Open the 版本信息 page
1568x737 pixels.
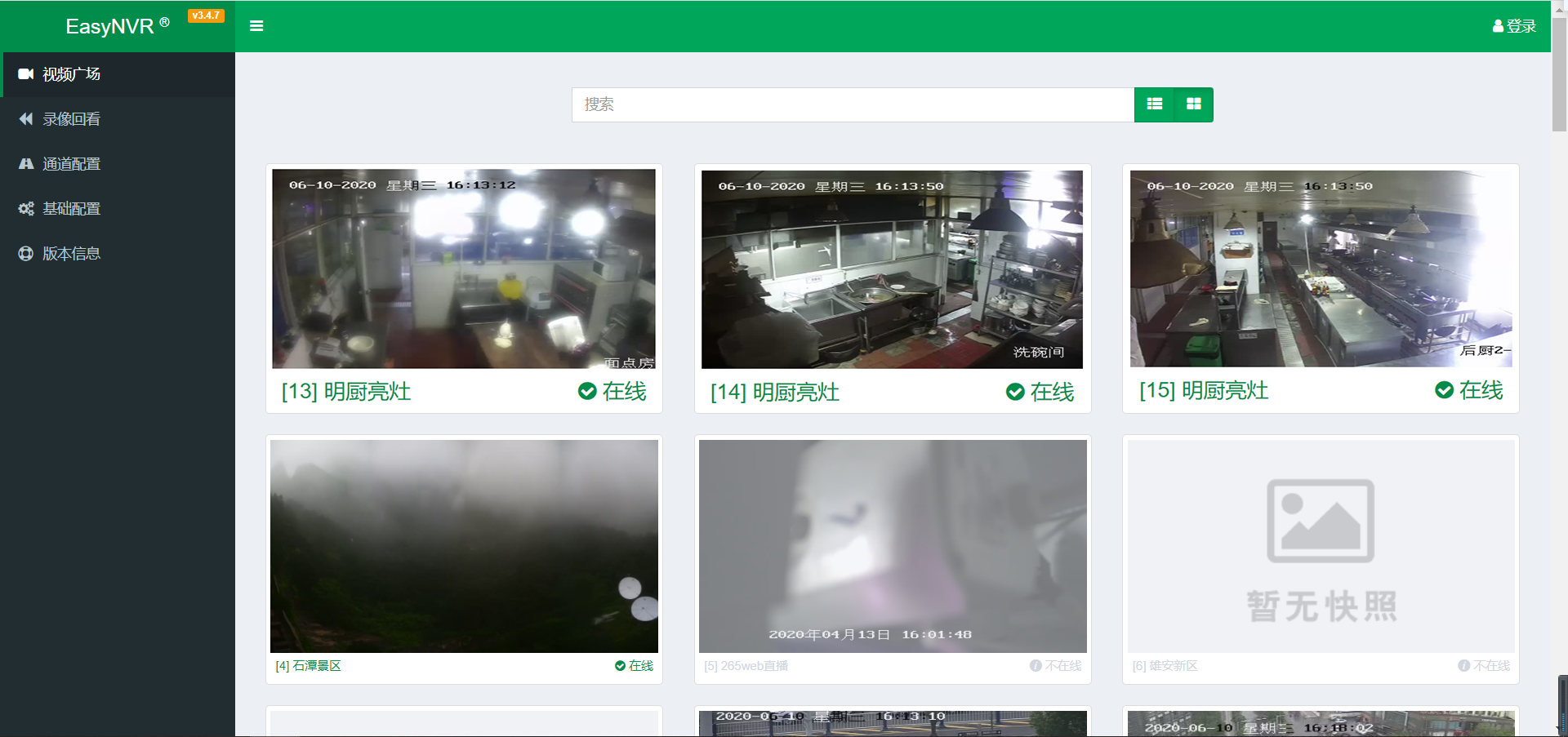[118, 254]
